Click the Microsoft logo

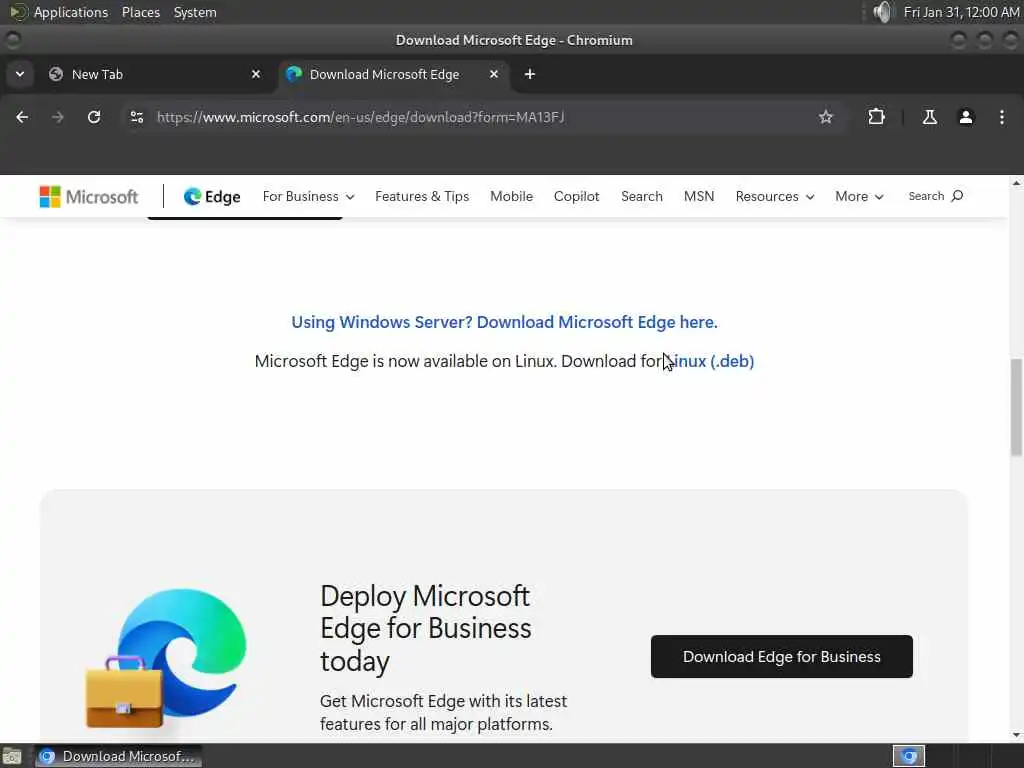pos(89,197)
